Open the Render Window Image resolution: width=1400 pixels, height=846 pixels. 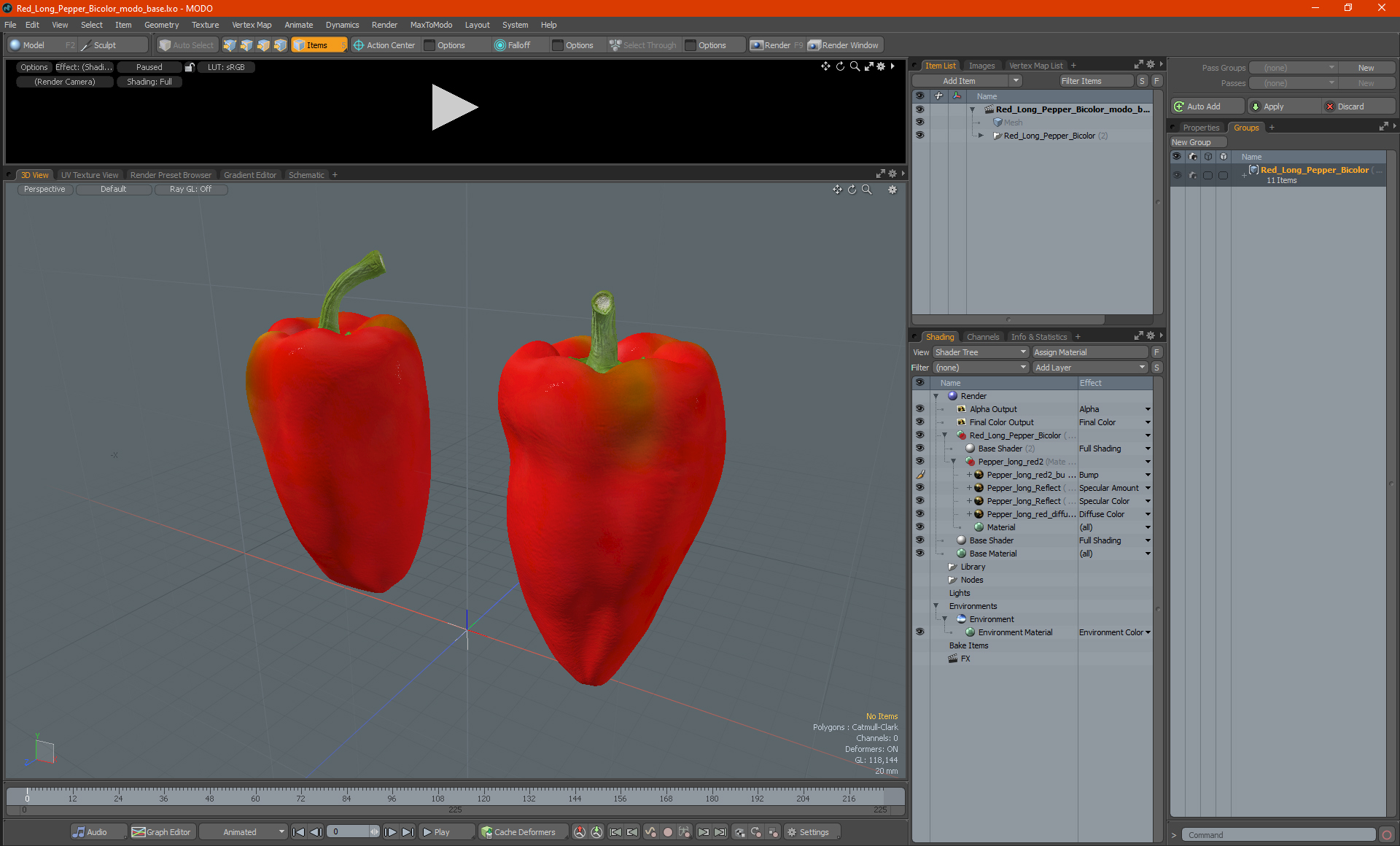[844, 45]
